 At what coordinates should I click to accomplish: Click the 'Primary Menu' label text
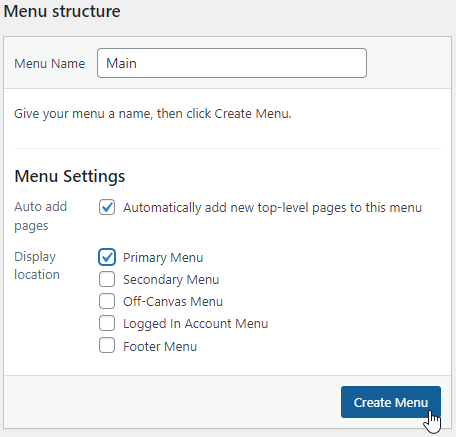[163, 258]
